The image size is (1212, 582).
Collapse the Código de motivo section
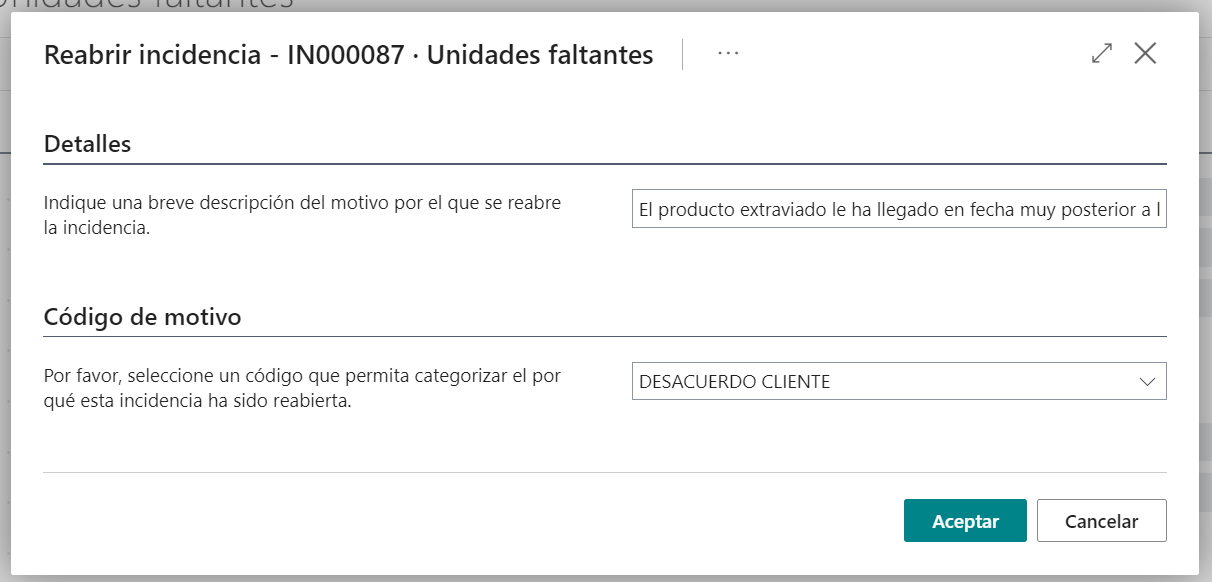[143, 317]
